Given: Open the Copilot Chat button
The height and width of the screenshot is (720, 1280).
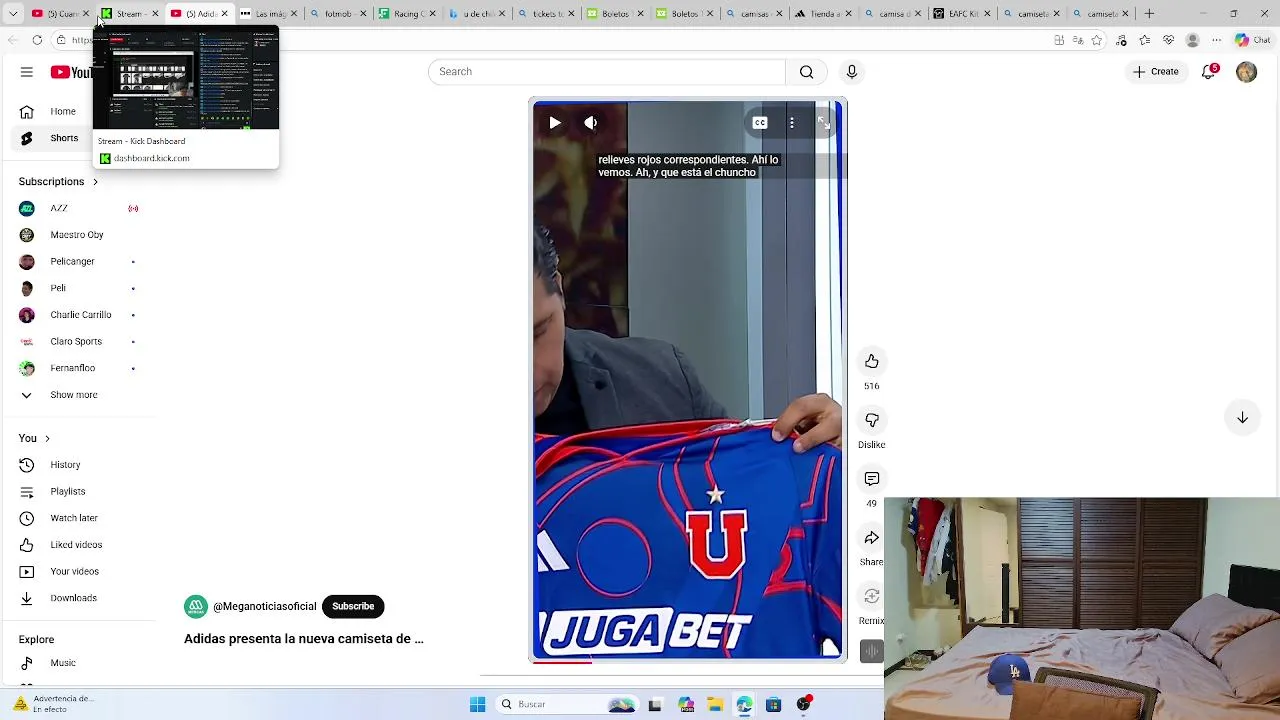Looking at the screenshot, I should 1253,40.
